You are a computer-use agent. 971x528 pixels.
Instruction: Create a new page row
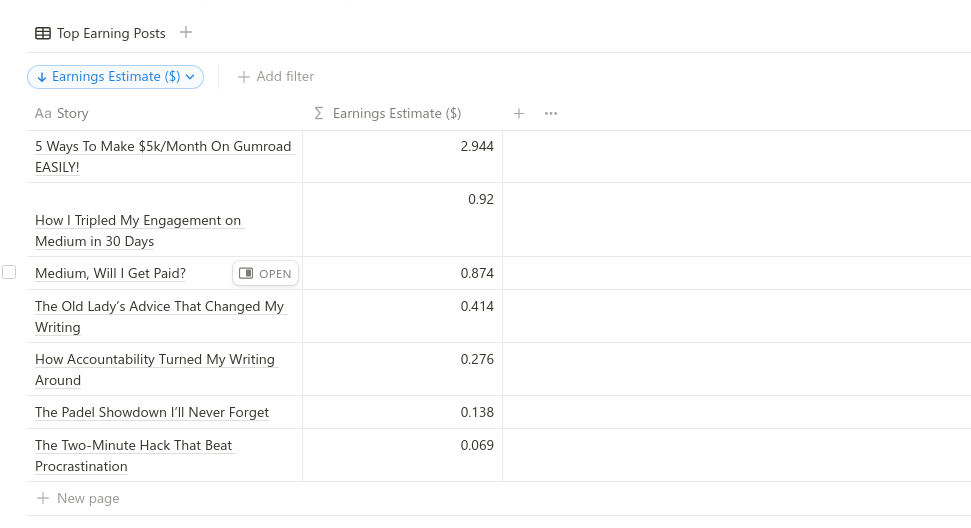pos(88,498)
